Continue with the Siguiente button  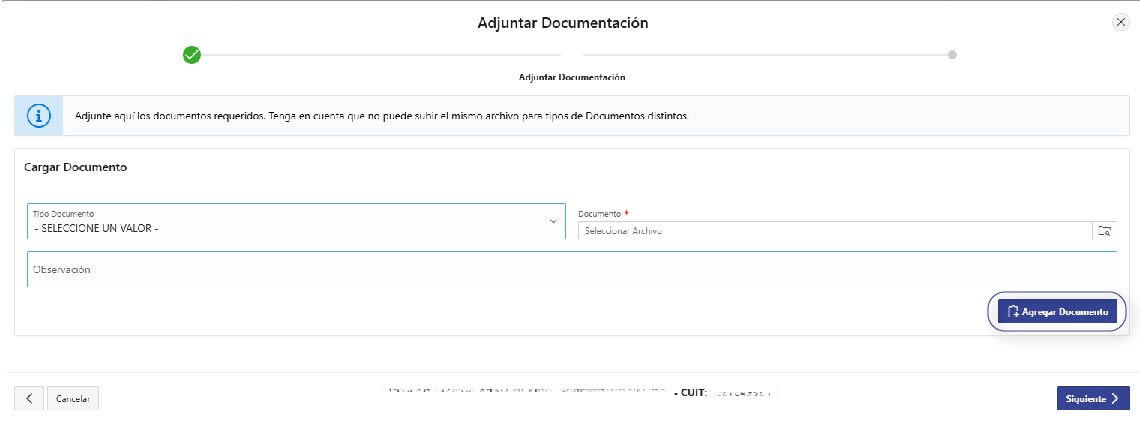[x=1092, y=398]
